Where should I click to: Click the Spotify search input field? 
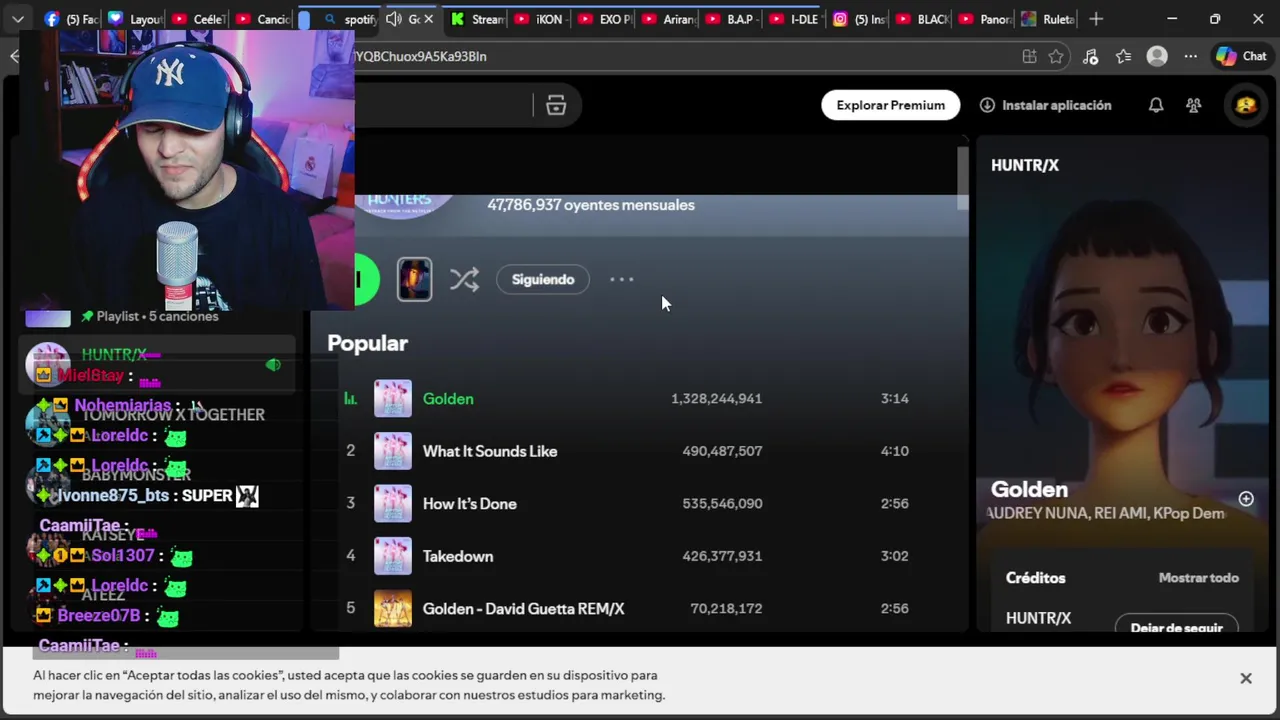tap(443, 105)
